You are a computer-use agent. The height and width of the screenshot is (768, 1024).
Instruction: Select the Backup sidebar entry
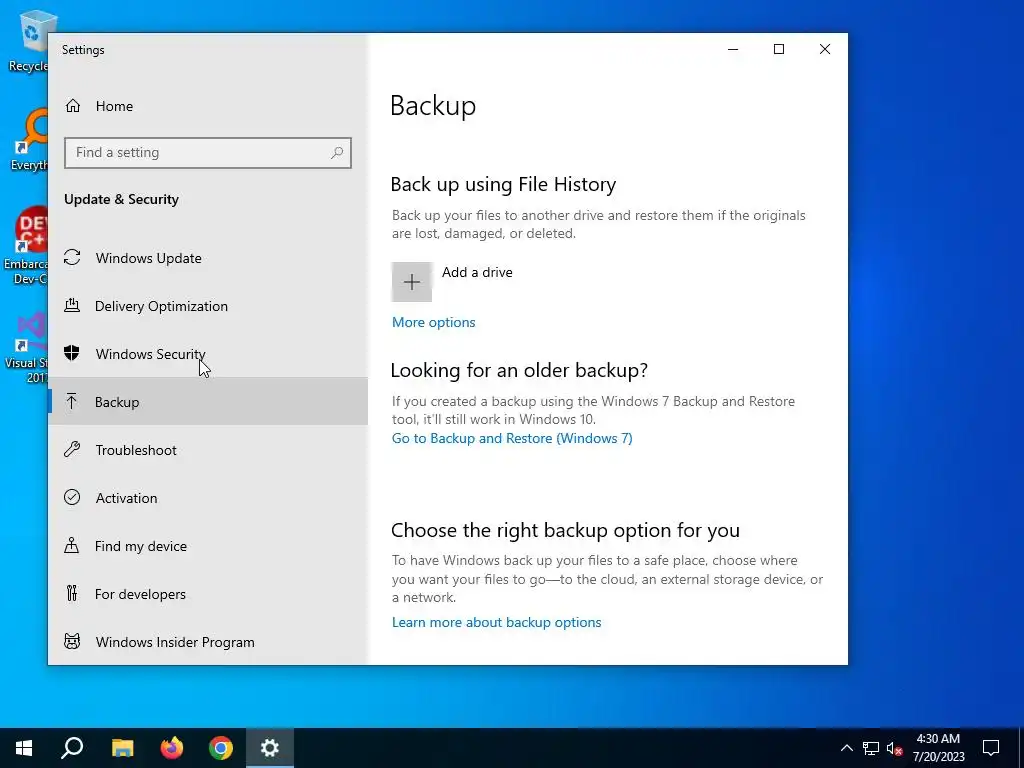[x=208, y=402]
